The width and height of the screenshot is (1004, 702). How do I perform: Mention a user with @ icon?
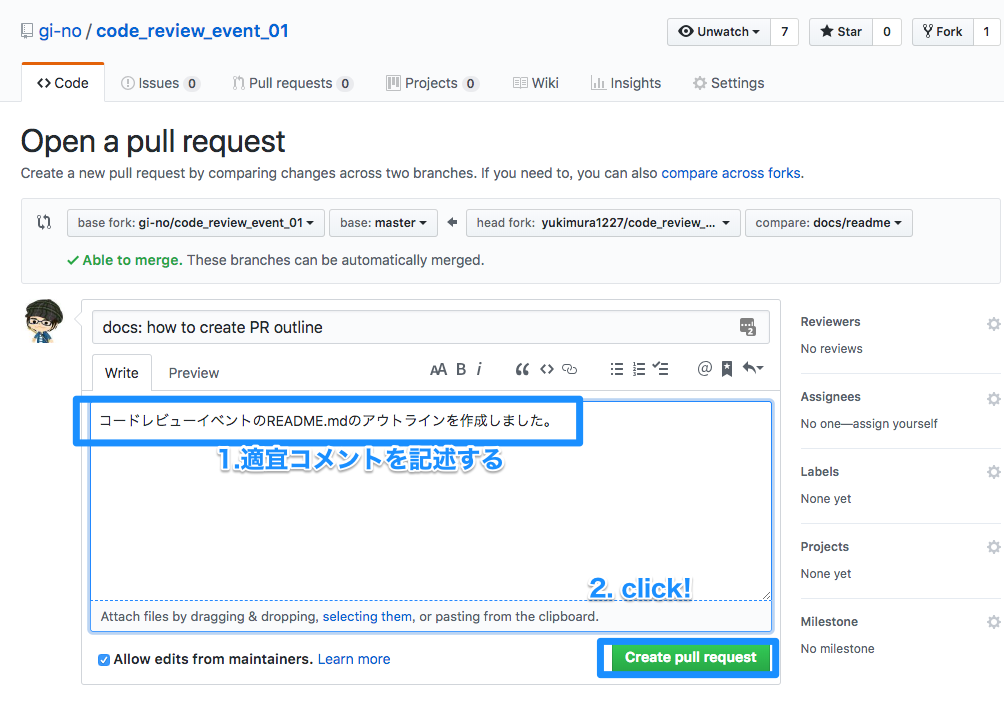click(704, 368)
